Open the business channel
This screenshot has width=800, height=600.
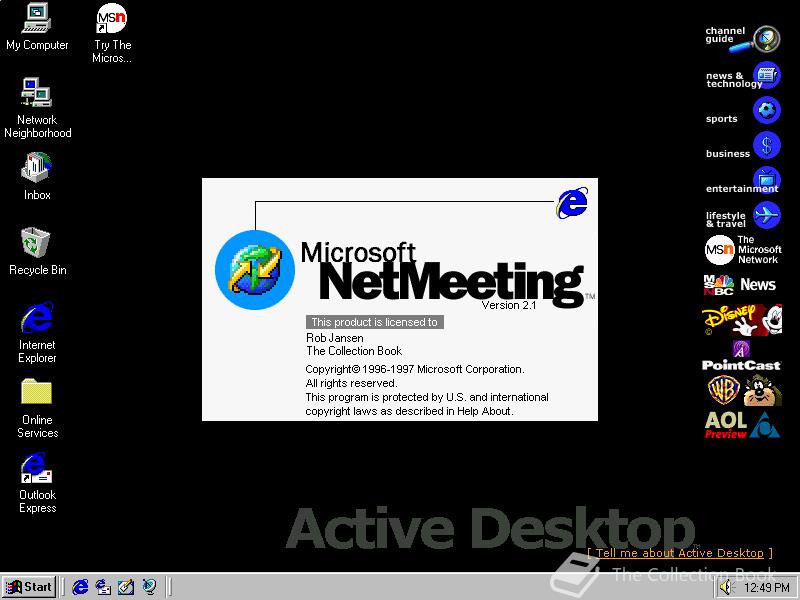(742, 146)
